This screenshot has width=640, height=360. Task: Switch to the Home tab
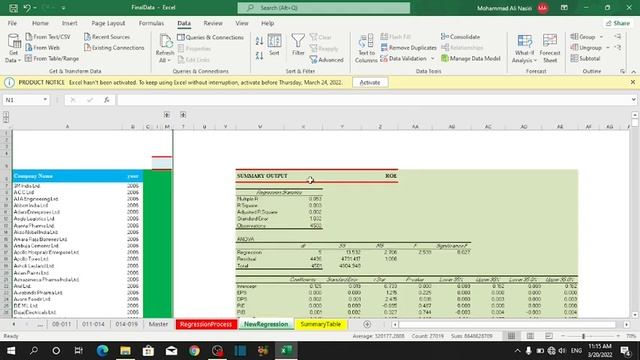[40, 23]
